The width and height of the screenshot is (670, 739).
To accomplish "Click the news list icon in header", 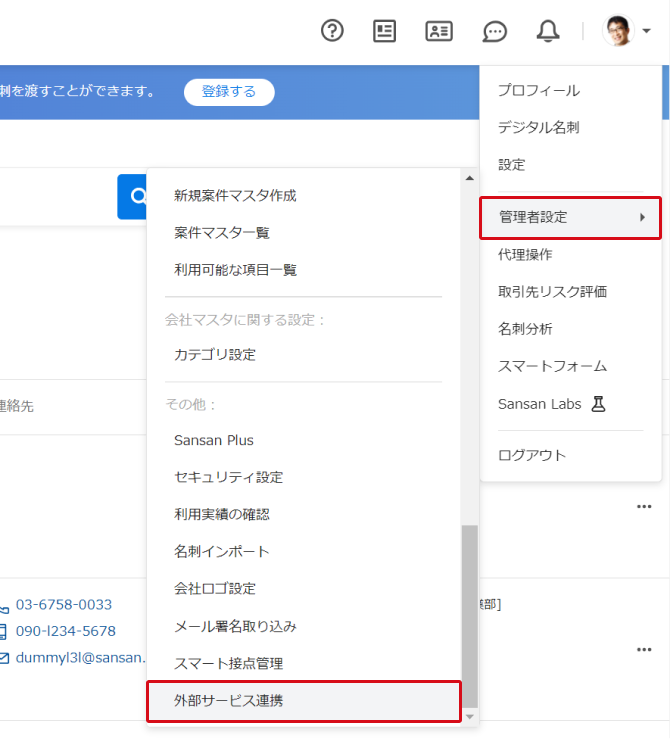I will click(x=385, y=31).
